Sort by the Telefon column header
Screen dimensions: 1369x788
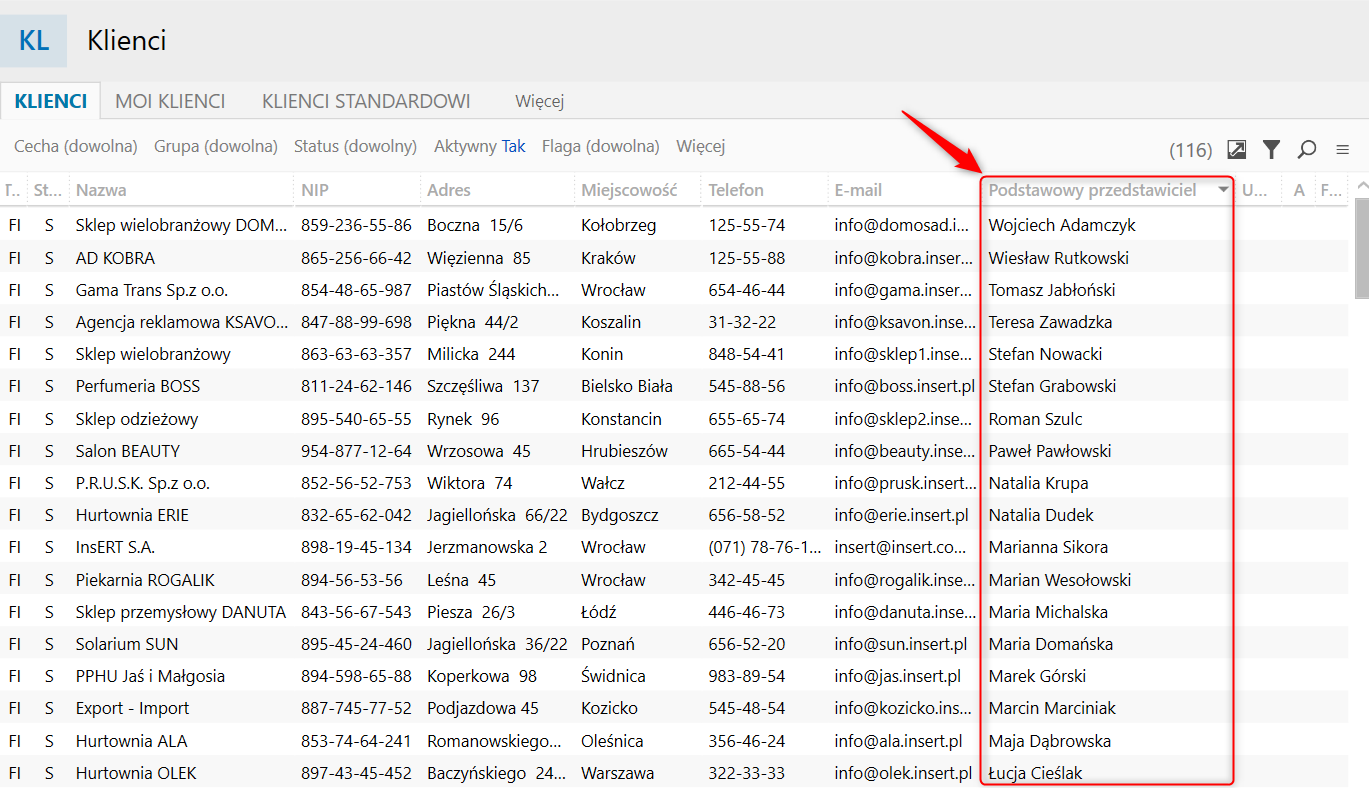[765, 190]
